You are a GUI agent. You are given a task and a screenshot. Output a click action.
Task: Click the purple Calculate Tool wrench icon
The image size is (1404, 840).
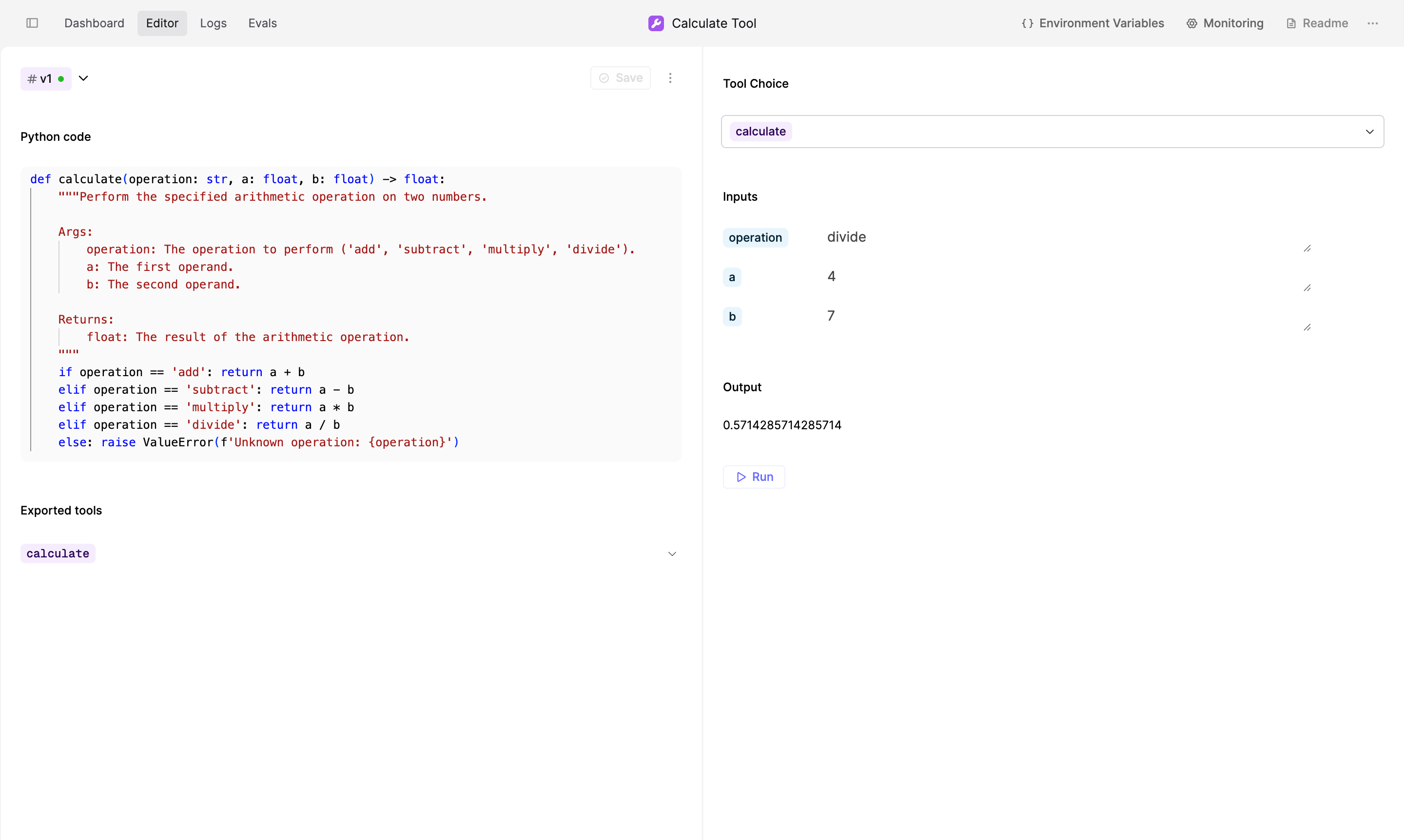click(656, 23)
